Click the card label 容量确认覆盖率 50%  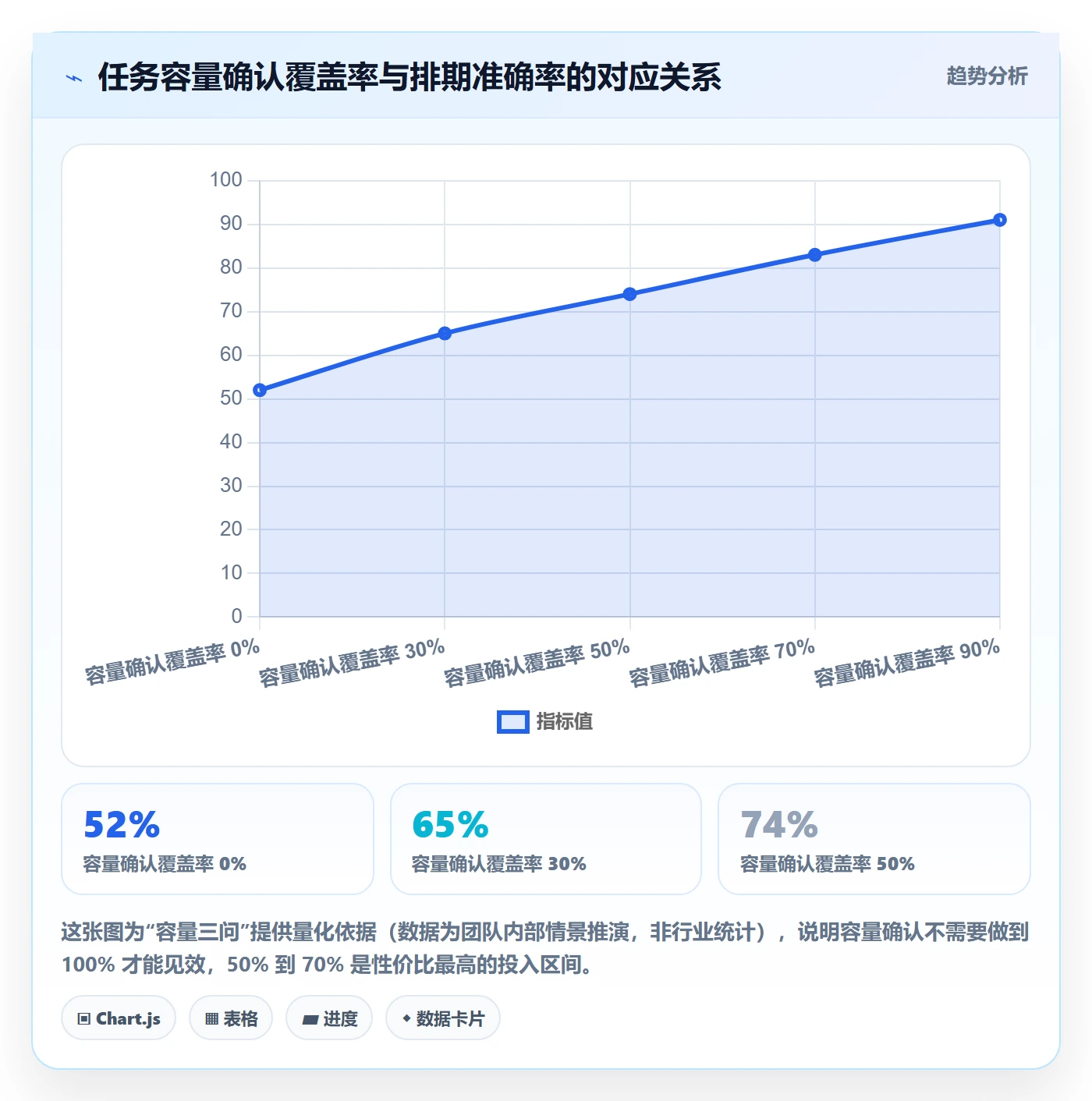(827, 864)
